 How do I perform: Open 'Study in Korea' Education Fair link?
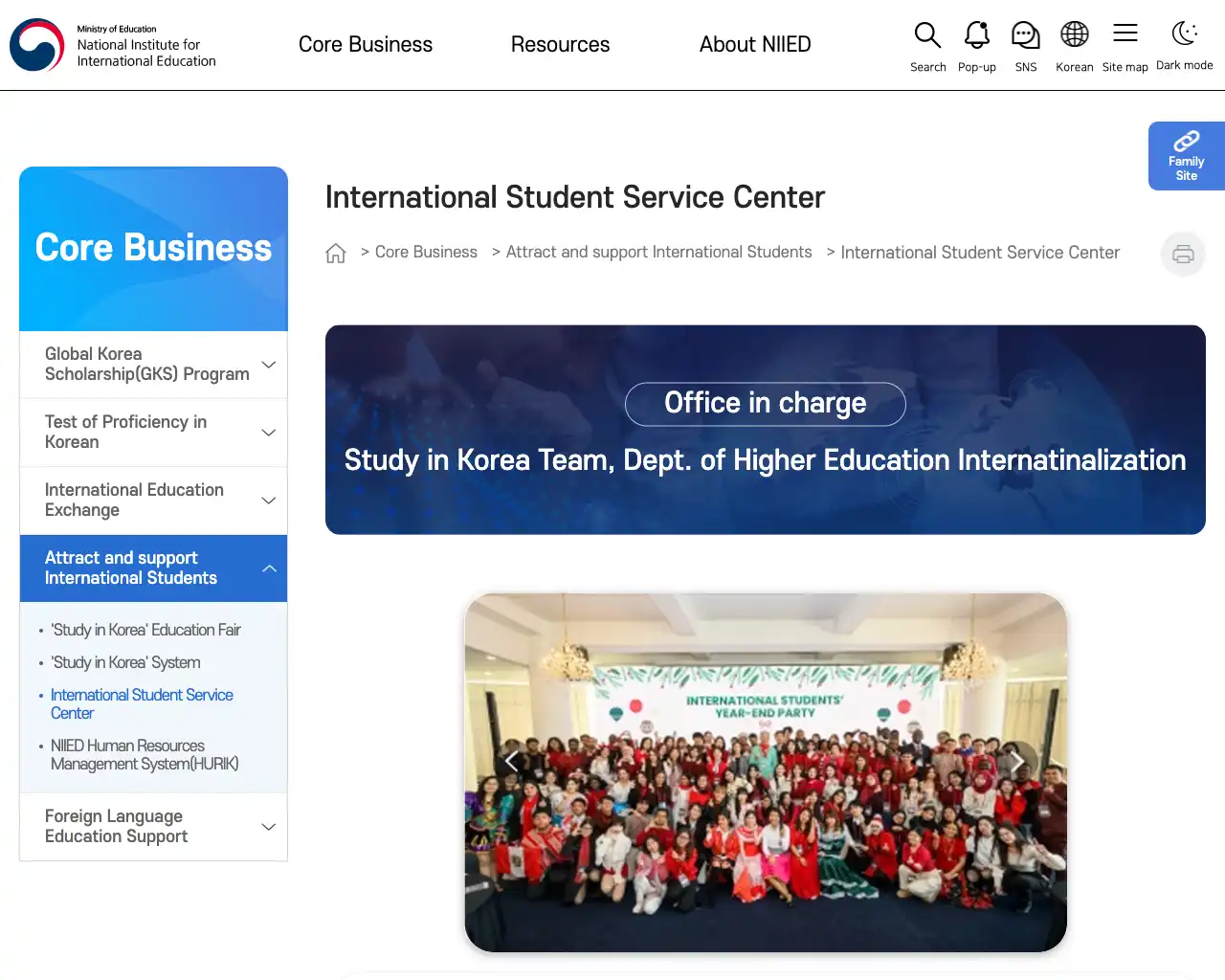(145, 630)
